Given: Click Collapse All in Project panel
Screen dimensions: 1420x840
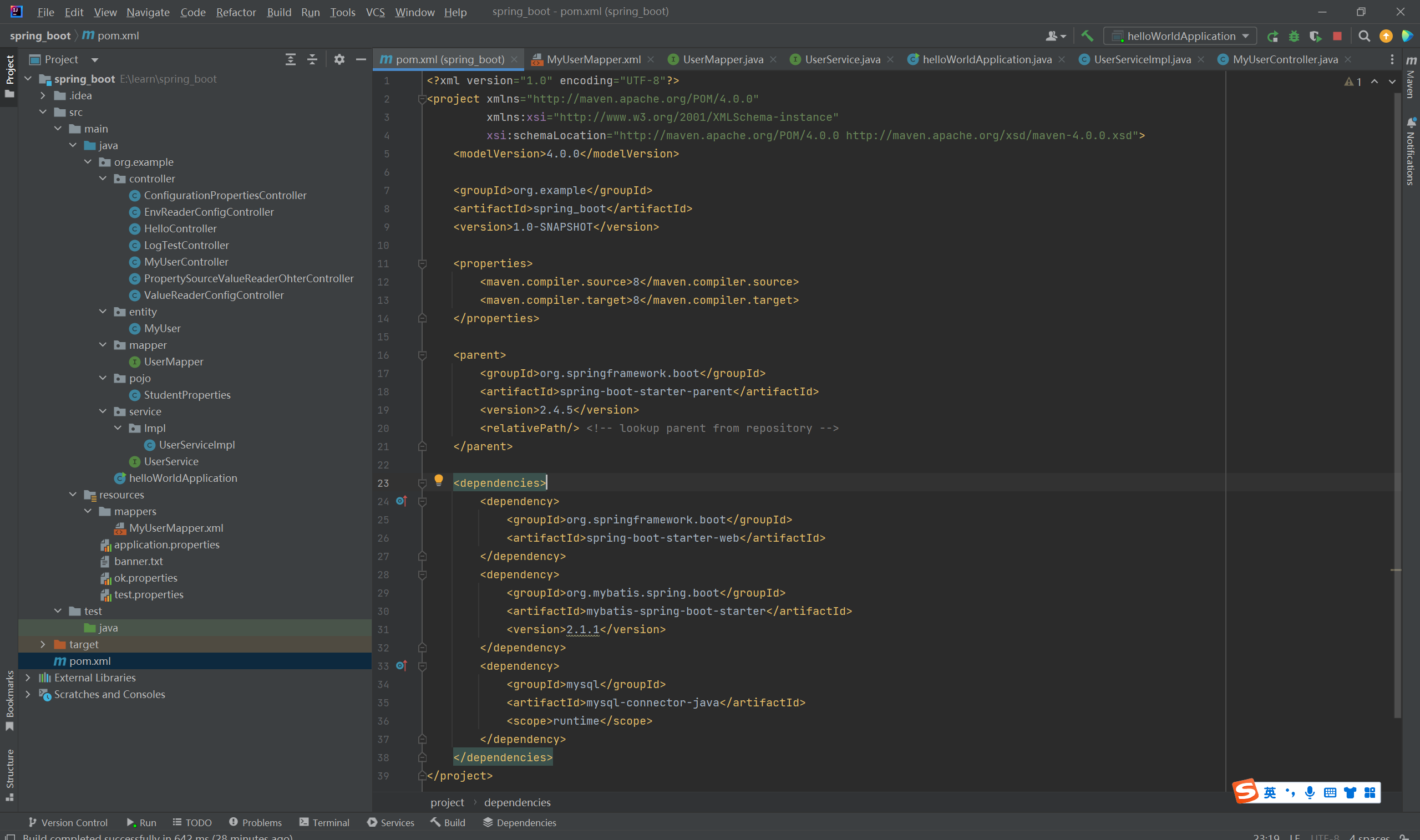Looking at the screenshot, I should 312,59.
